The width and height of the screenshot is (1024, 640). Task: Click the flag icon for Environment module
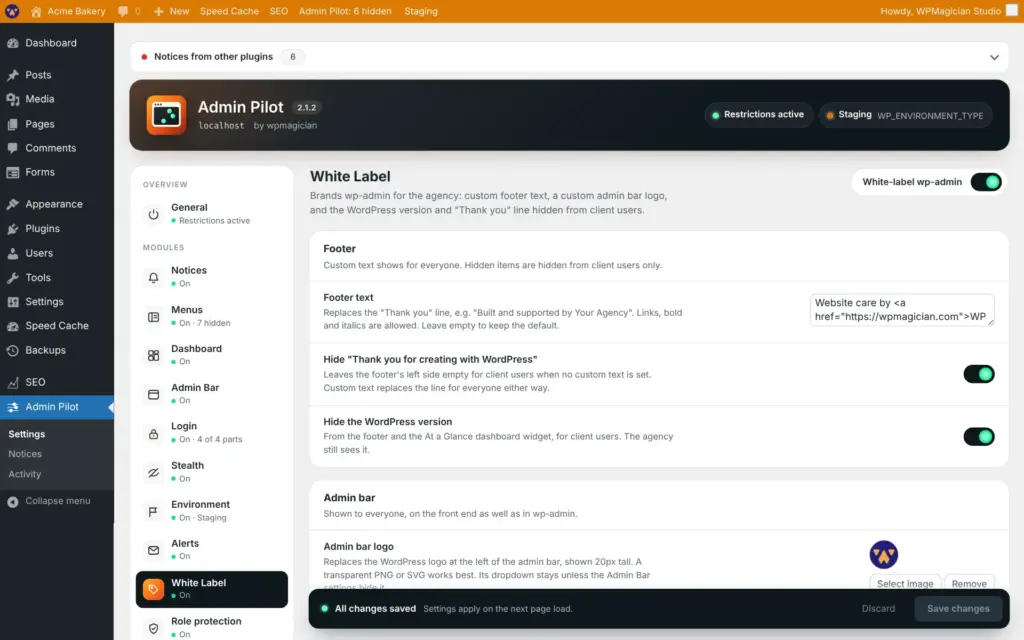(x=153, y=511)
